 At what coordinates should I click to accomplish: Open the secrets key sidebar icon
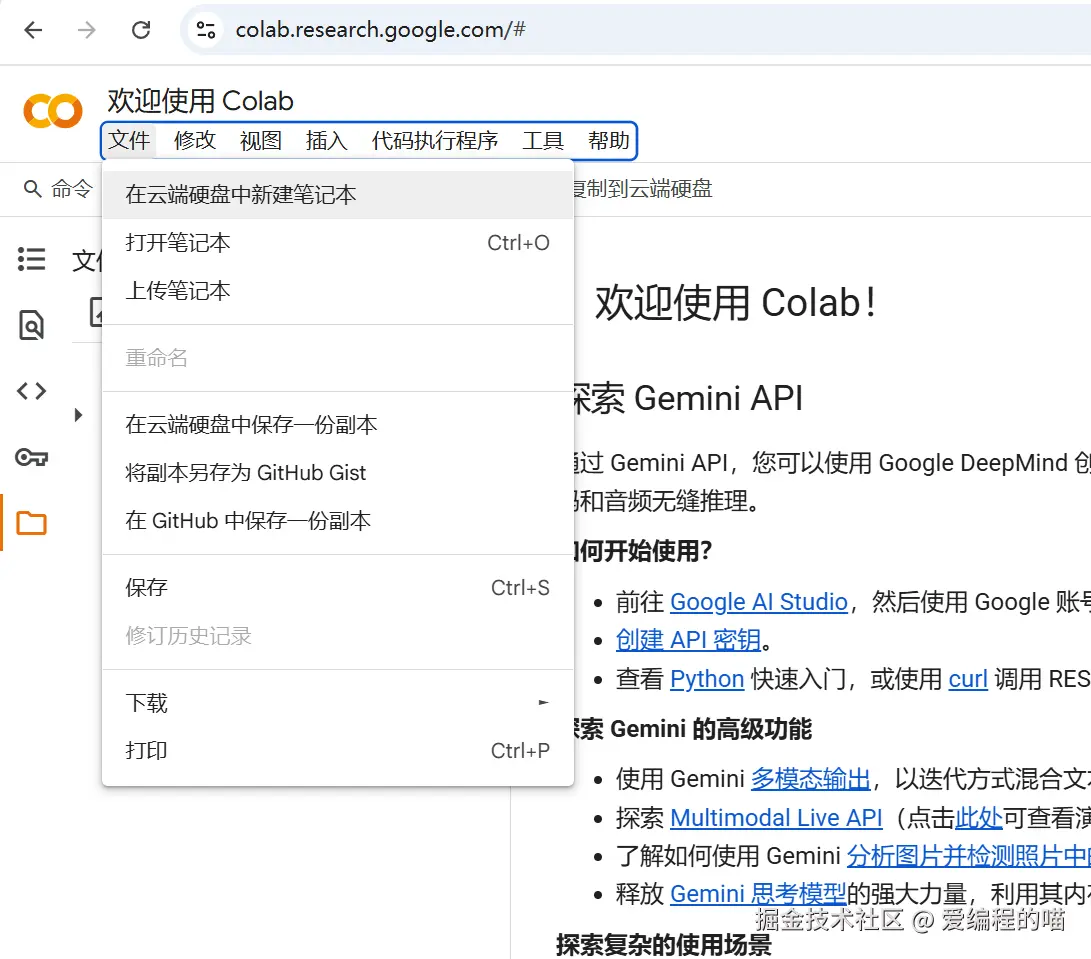pyautogui.click(x=31, y=457)
